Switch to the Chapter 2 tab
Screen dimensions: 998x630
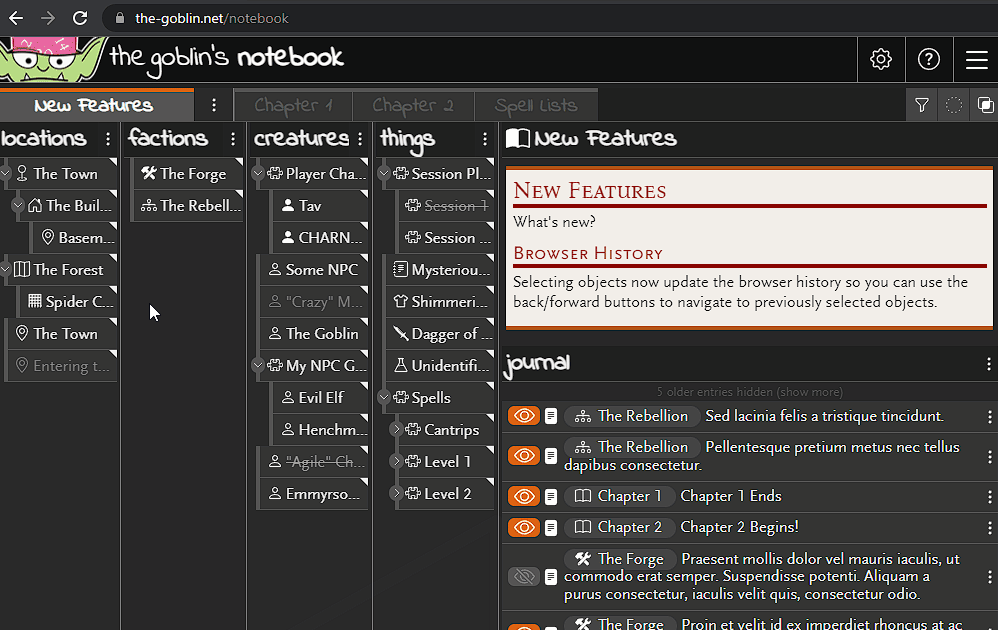coord(413,106)
